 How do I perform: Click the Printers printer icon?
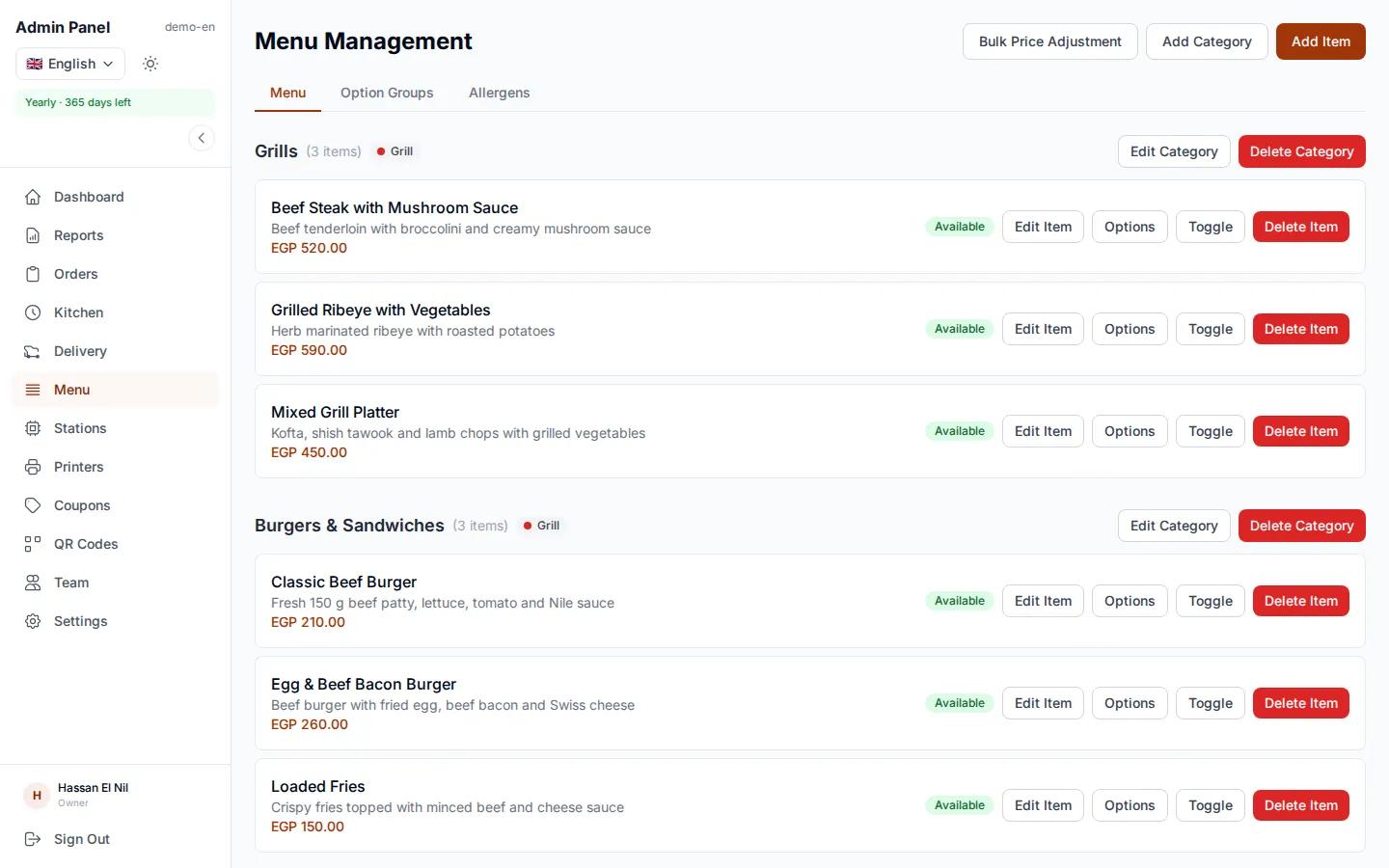(x=33, y=467)
